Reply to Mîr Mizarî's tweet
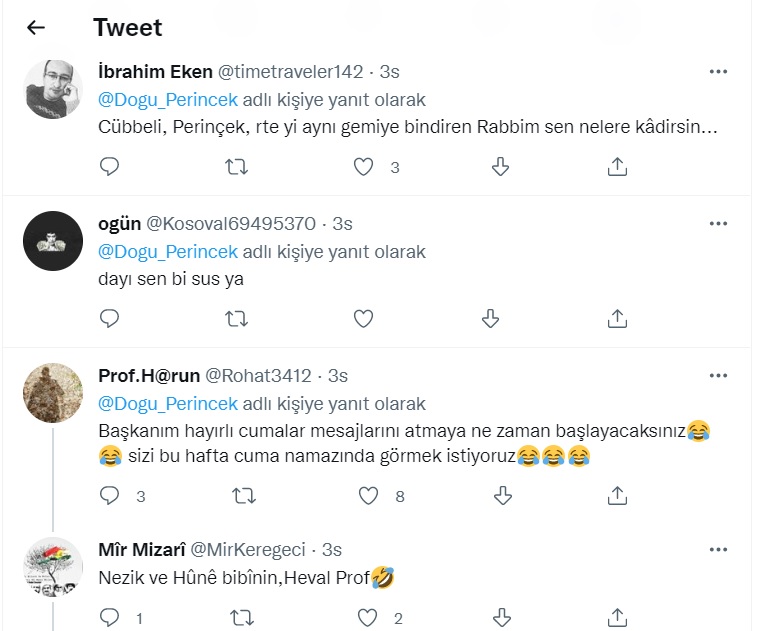The width and height of the screenshot is (764, 631). click(110, 618)
